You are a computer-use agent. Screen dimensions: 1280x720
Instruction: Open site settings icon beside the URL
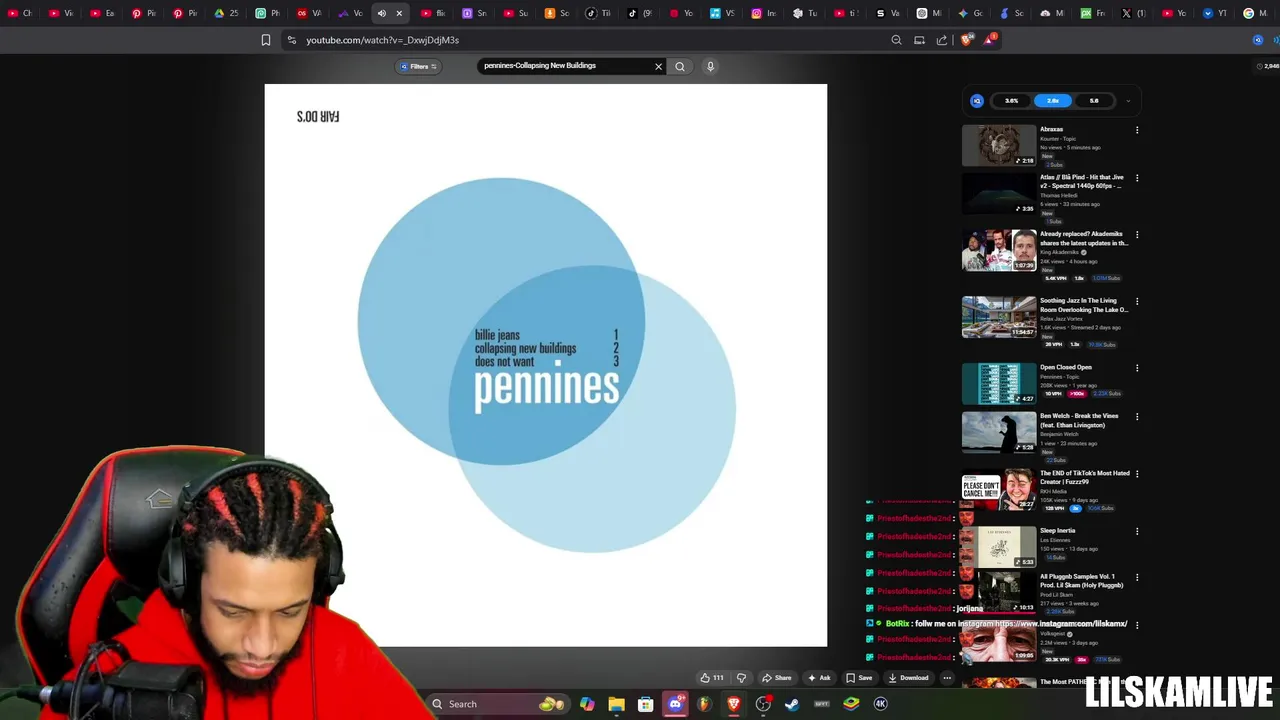(291, 40)
